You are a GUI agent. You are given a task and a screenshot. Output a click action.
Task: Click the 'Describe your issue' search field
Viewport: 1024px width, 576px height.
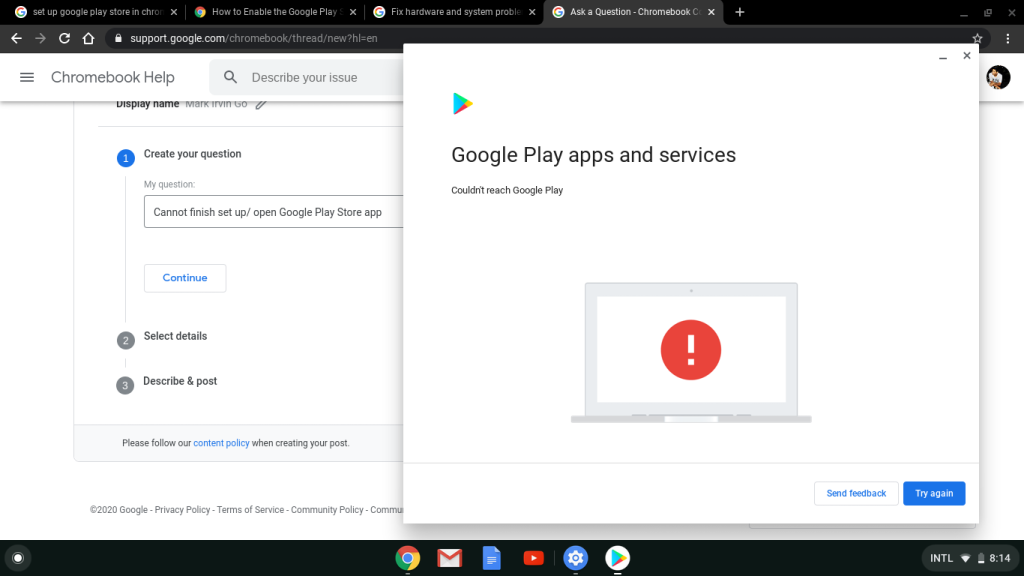tap(304, 77)
